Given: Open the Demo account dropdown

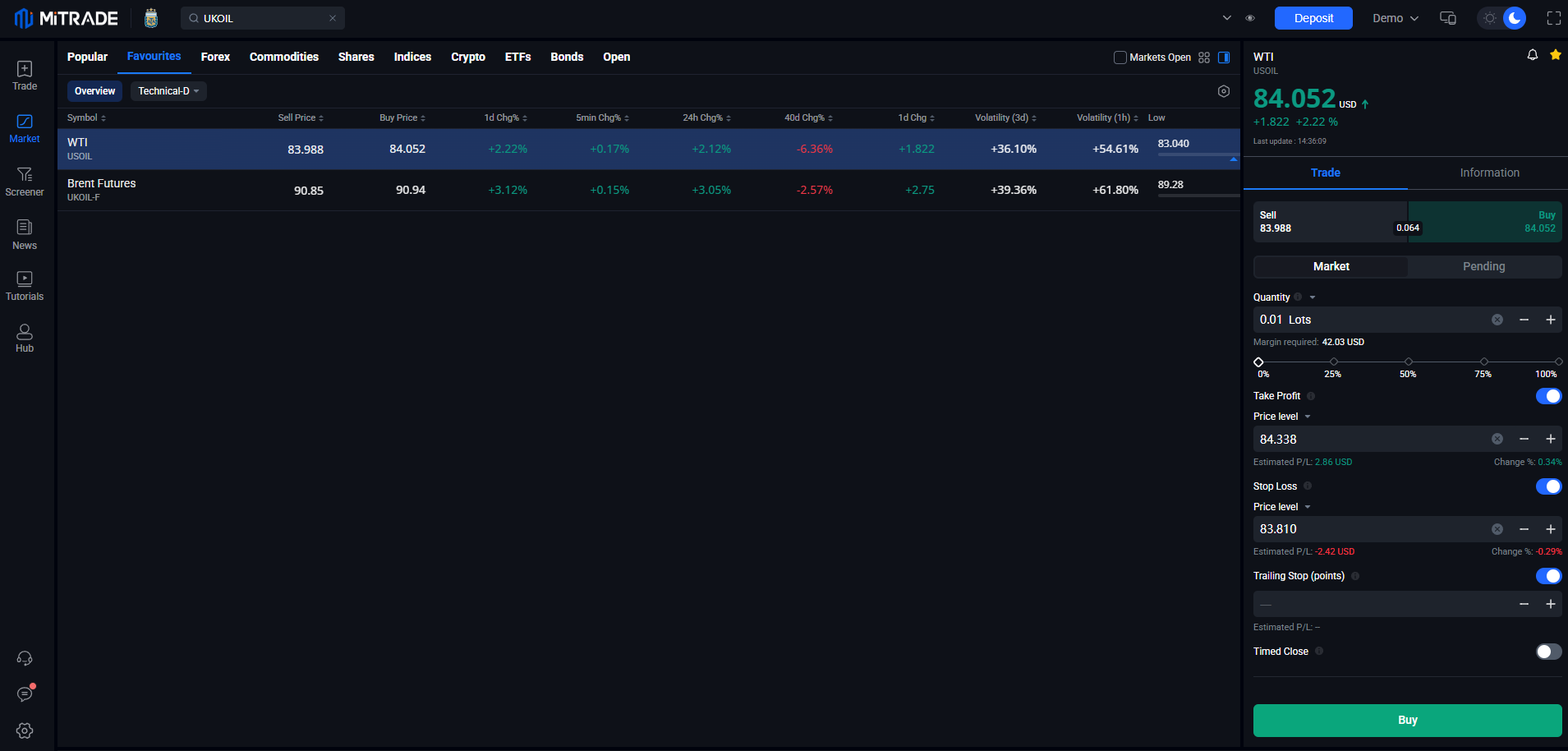Looking at the screenshot, I should click(x=1395, y=18).
